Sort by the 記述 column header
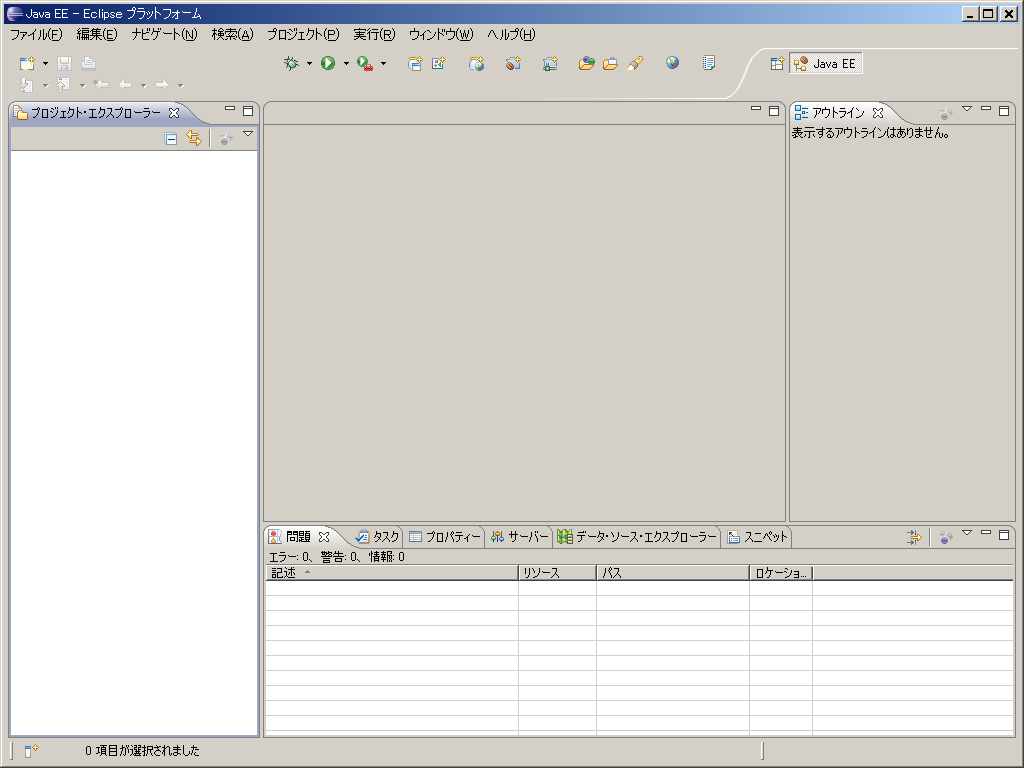Image resolution: width=1024 pixels, height=768 pixels. click(392, 573)
